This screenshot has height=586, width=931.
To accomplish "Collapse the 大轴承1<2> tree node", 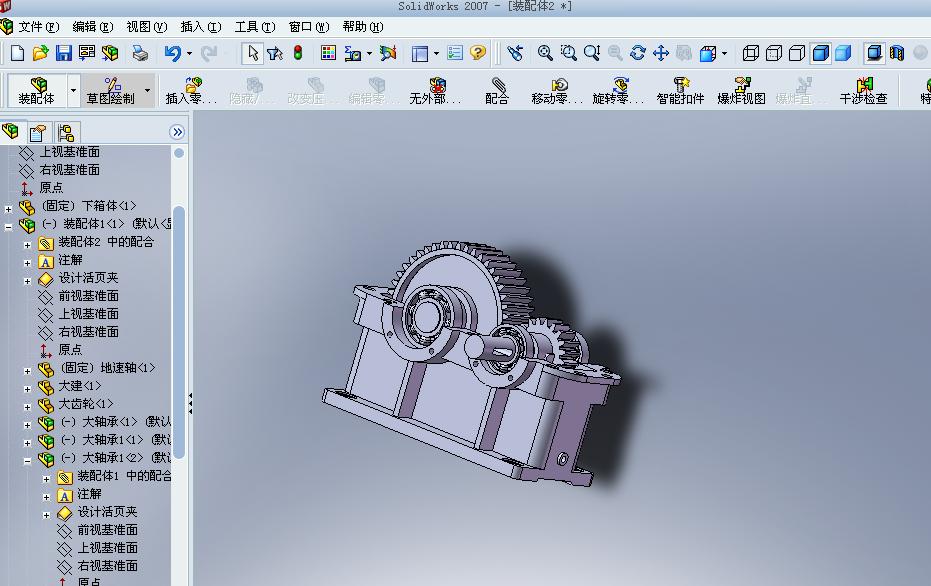I will coord(27,461).
